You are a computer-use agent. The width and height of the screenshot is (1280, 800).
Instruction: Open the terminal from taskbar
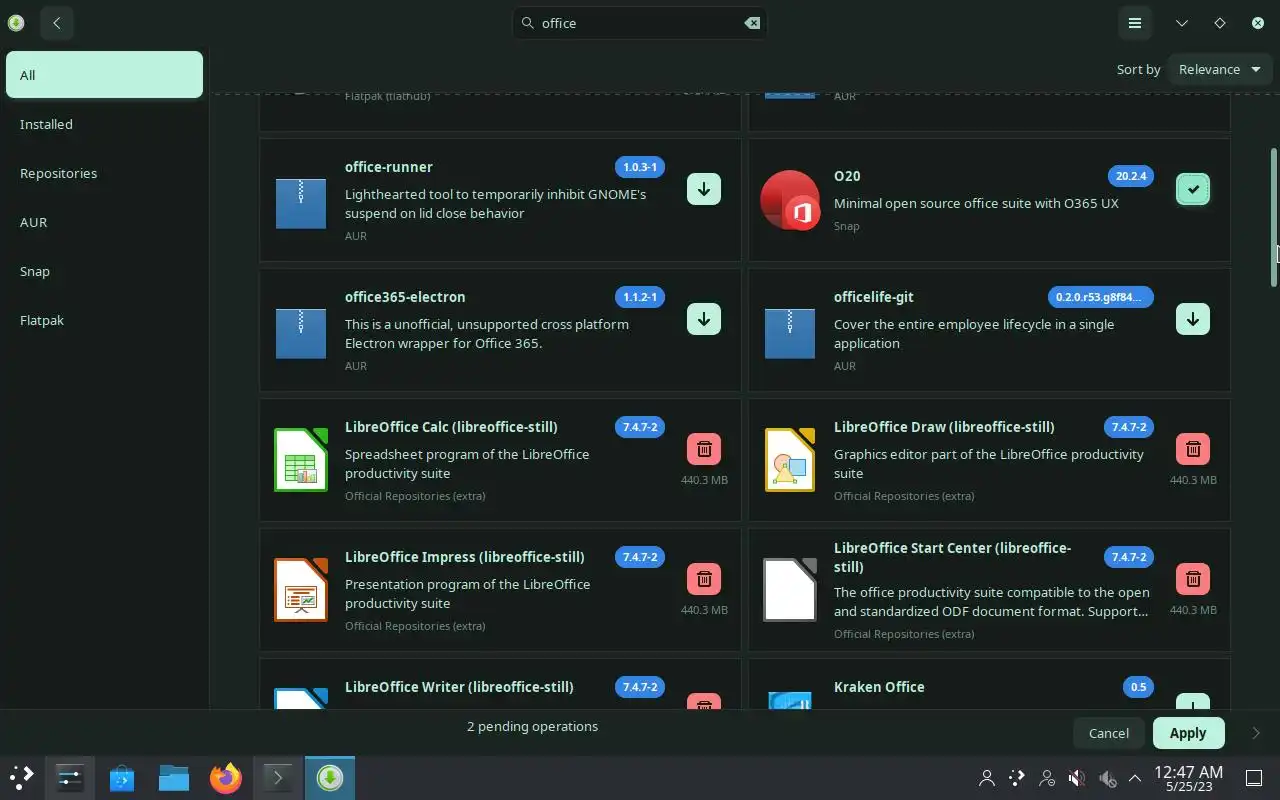click(278, 777)
